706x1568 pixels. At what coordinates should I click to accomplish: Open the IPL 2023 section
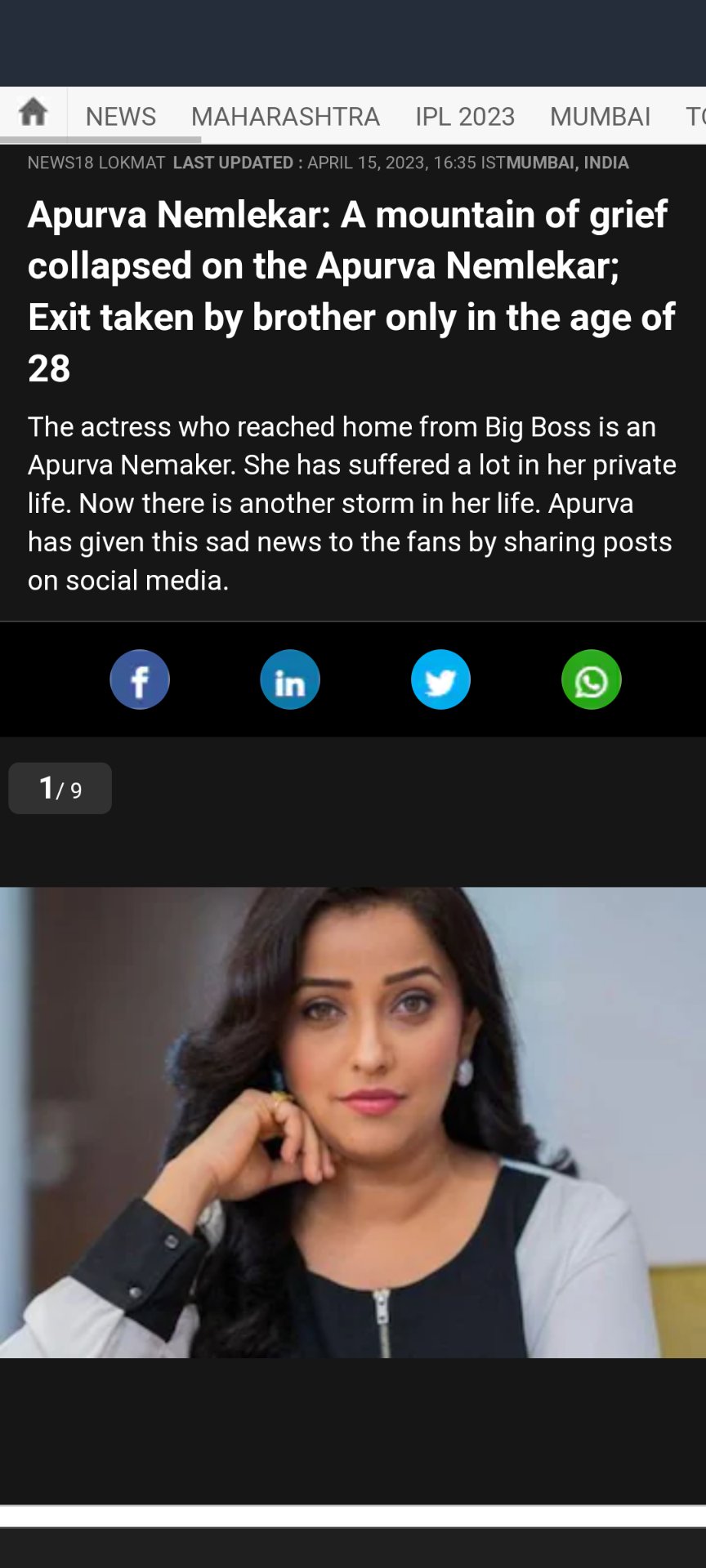pyautogui.click(x=465, y=117)
